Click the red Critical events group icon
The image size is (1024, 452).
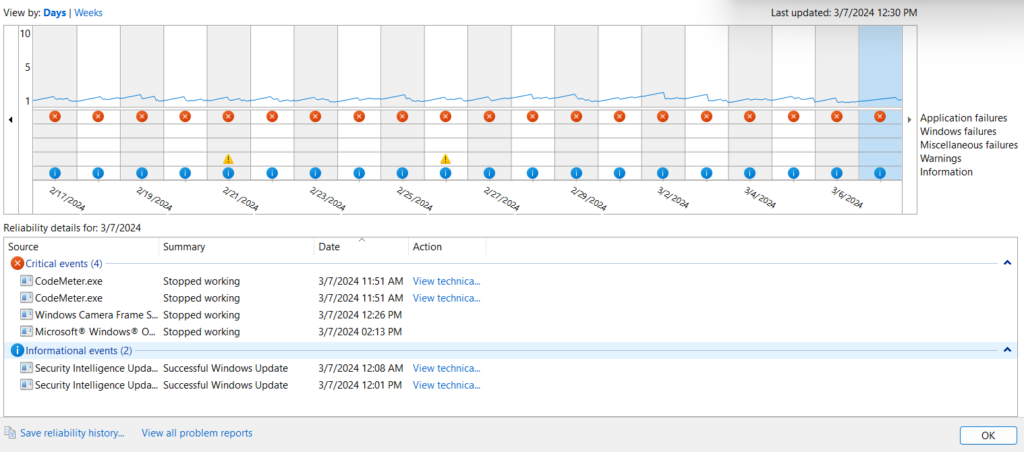(x=17, y=263)
